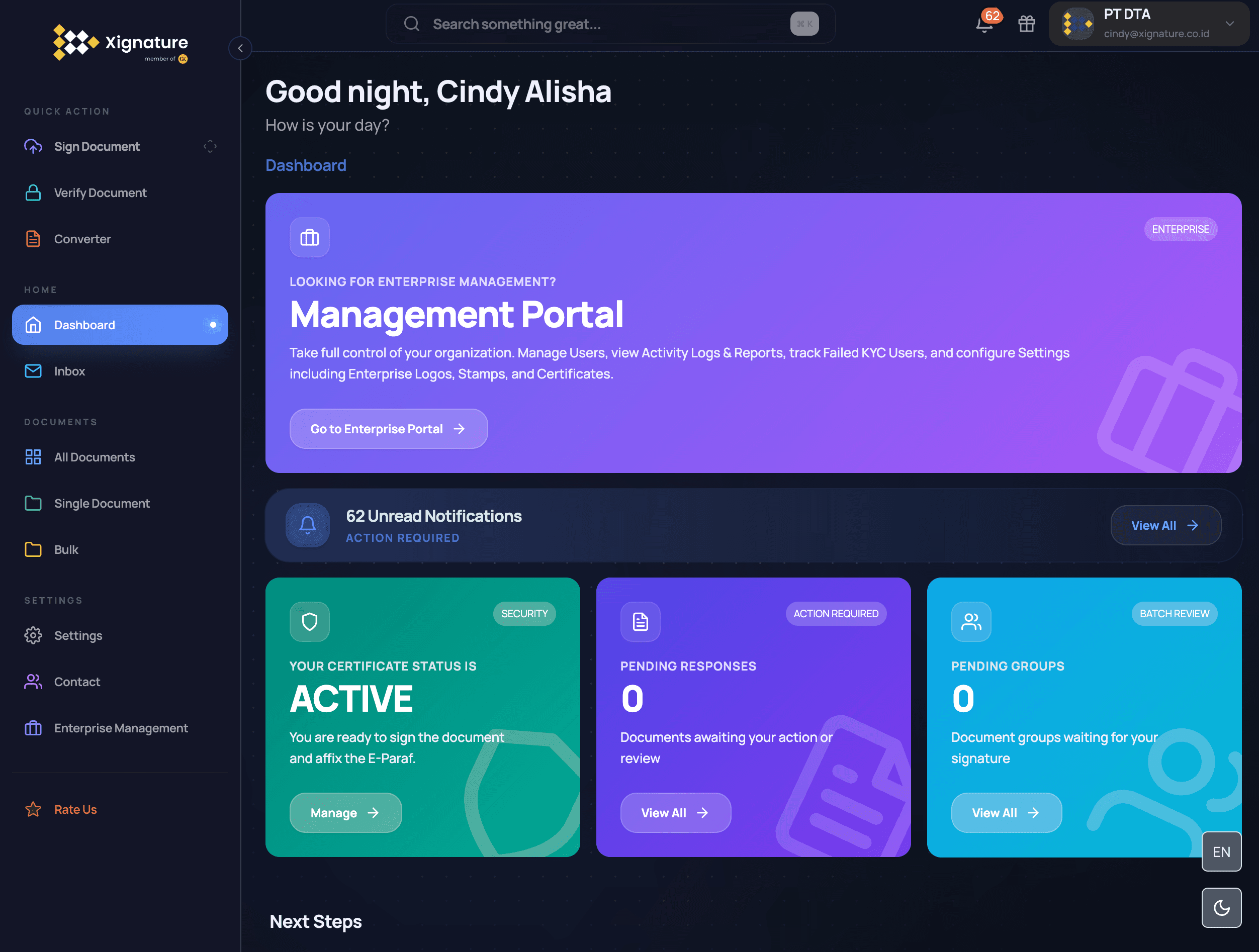Click the ENTERPRISE badge on portal card
Viewport: 1259px width, 952px height.
tap(1181, 229)
